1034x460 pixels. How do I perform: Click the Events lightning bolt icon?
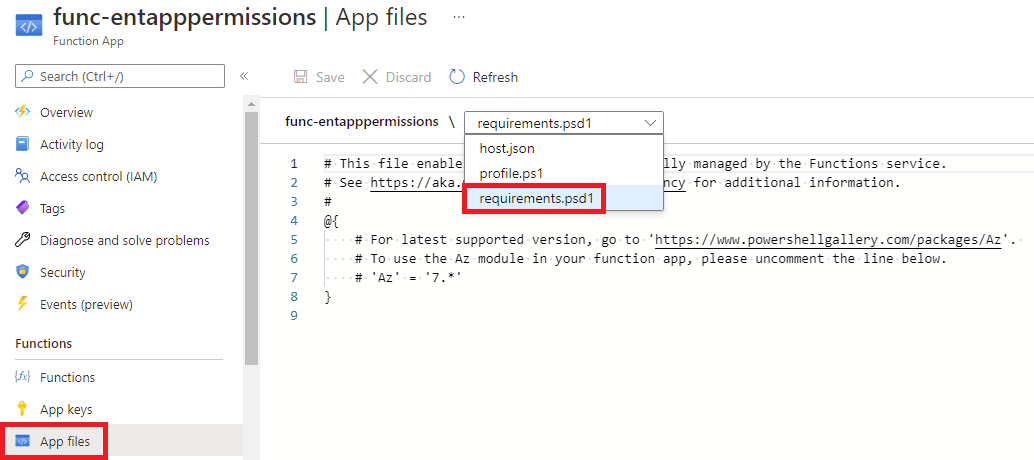coord(23,304)
